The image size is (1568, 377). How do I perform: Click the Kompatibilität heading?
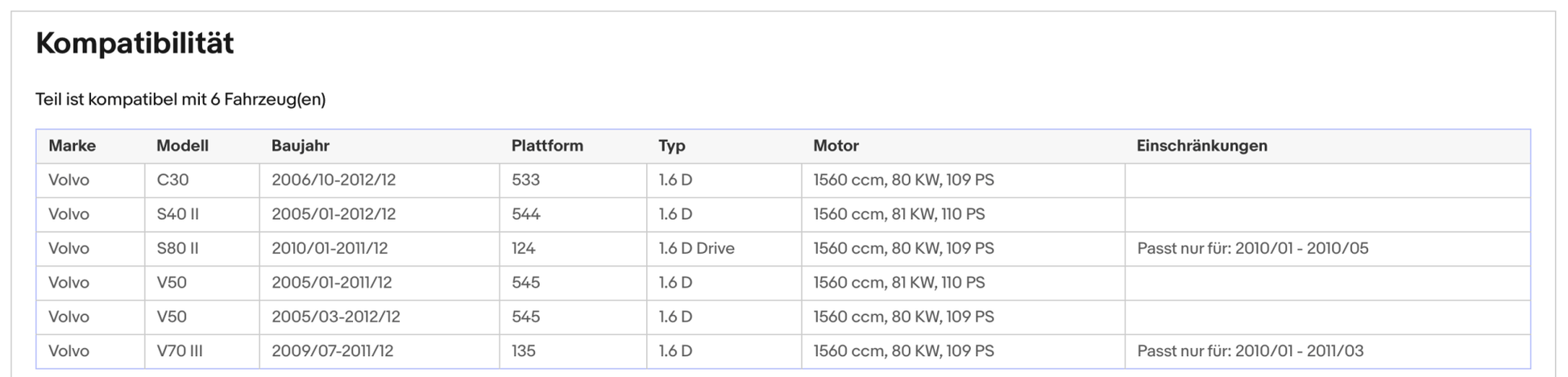tap(135, 43)
